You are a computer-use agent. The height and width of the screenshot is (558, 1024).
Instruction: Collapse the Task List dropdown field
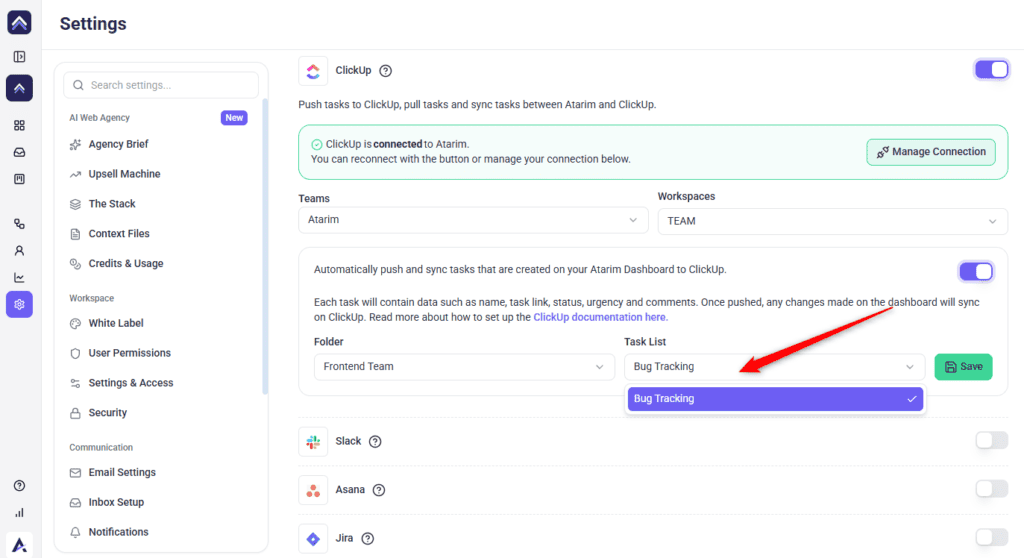click(775, 367)
